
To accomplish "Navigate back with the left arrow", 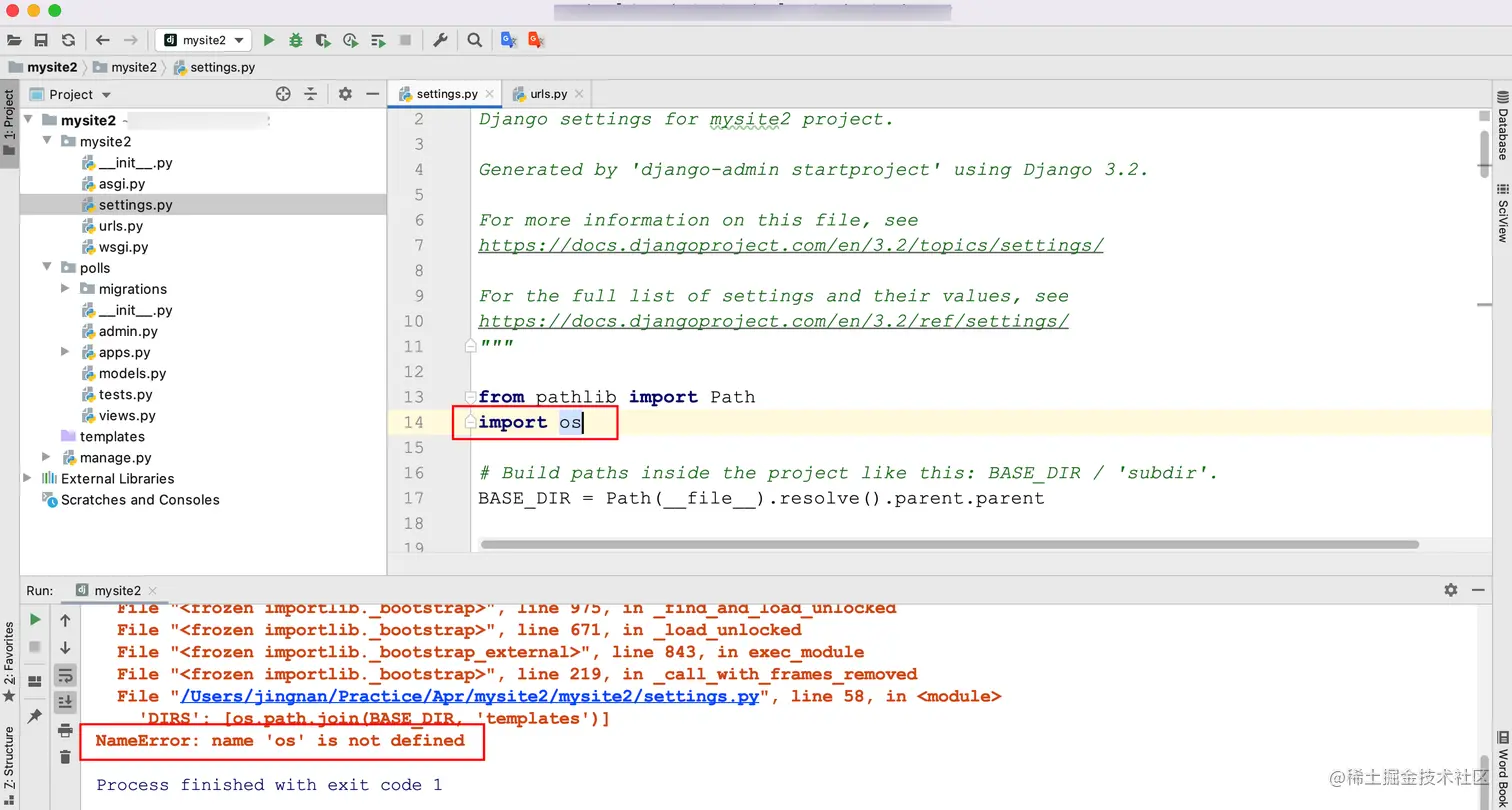I will [103, 40].
